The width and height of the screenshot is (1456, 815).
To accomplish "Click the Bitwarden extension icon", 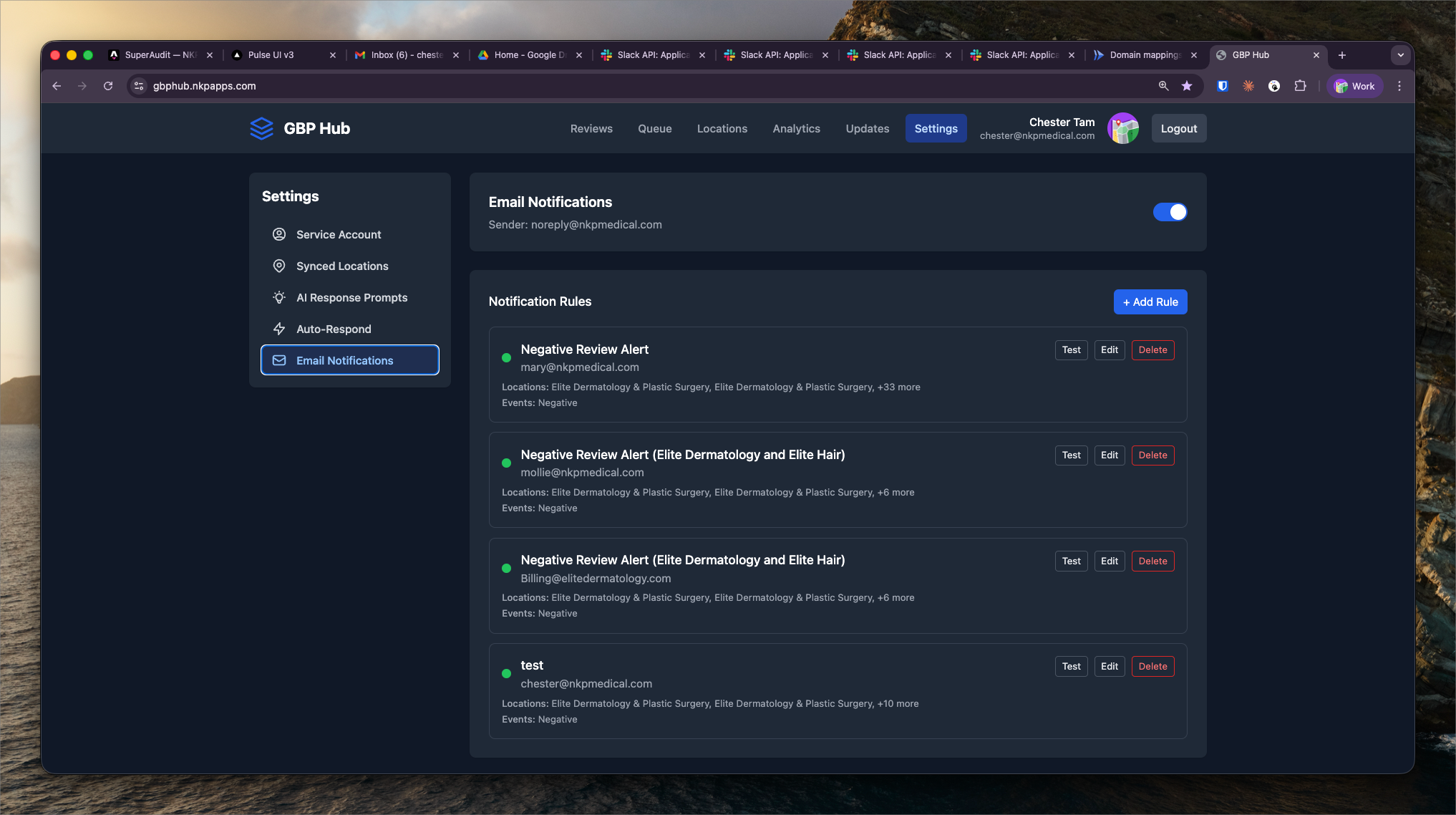I will [x=1223, y=86].
